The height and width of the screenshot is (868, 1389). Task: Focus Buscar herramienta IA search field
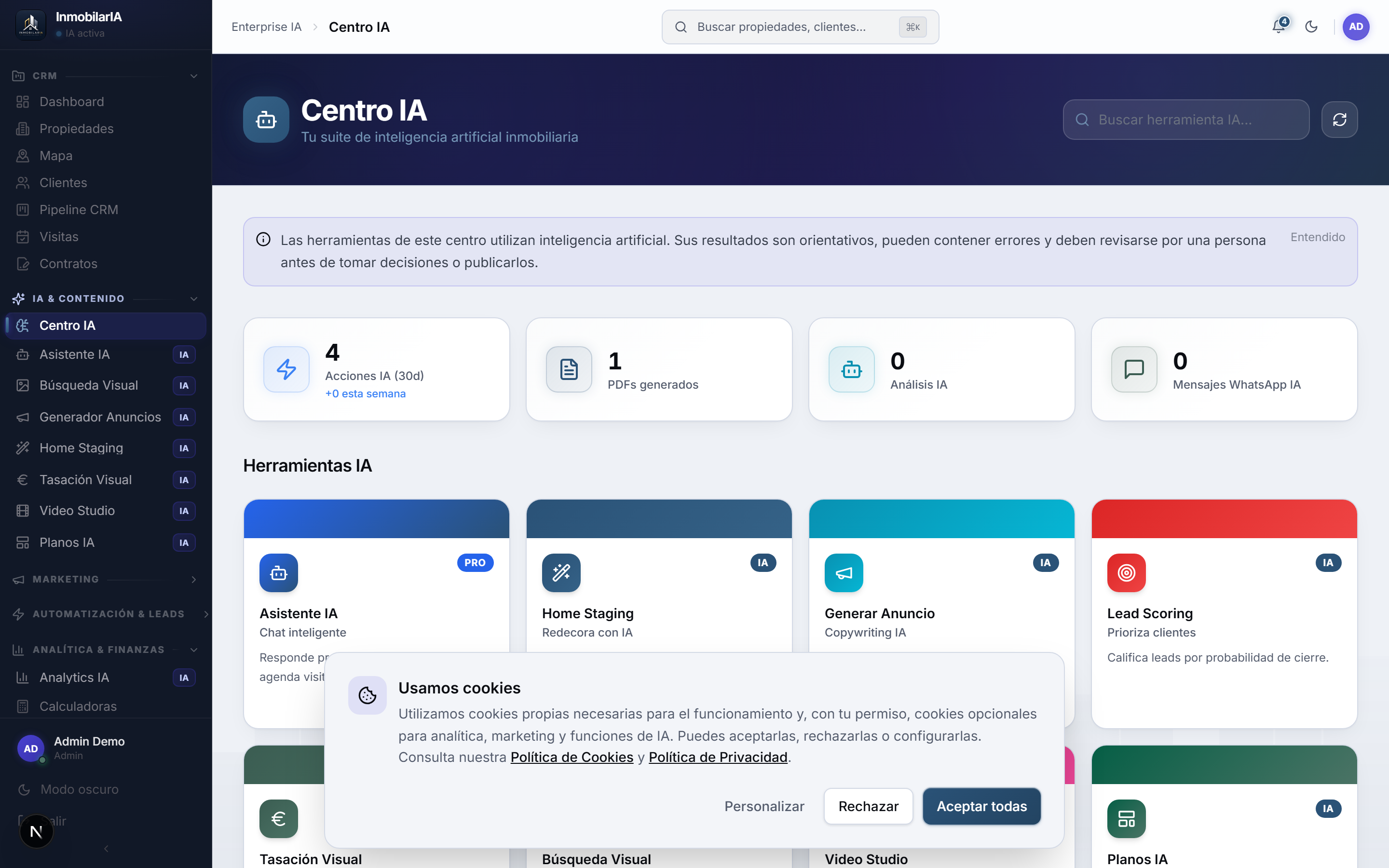point(1186,120)
